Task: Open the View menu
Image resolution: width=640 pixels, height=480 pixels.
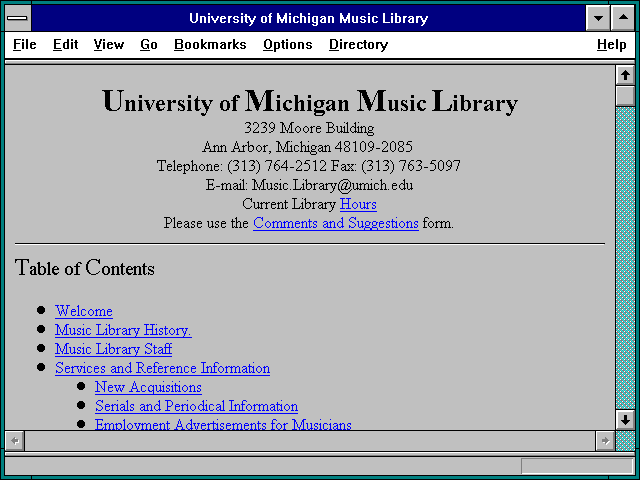Action: tap(109, 44)
